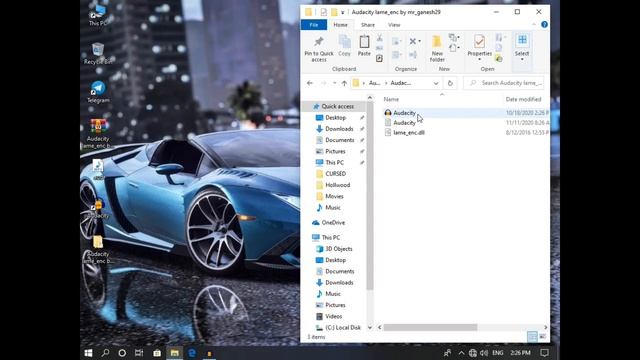Click the Select grid icon
Image resolution: width=640 pixels, height=360 pixels.
tap(522, 40)
